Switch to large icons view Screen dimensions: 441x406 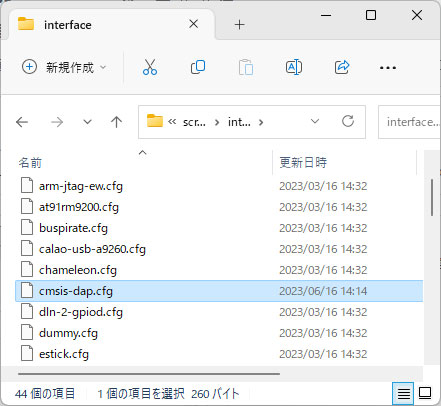(425, 393)
